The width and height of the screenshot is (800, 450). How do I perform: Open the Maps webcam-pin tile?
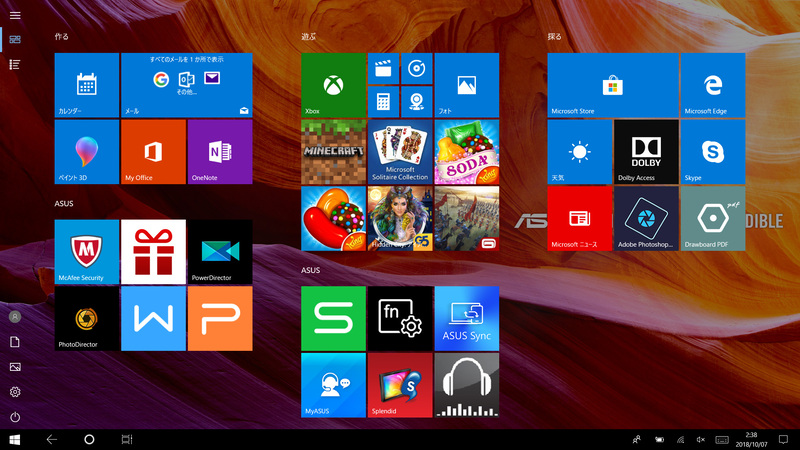pos(416,102)
